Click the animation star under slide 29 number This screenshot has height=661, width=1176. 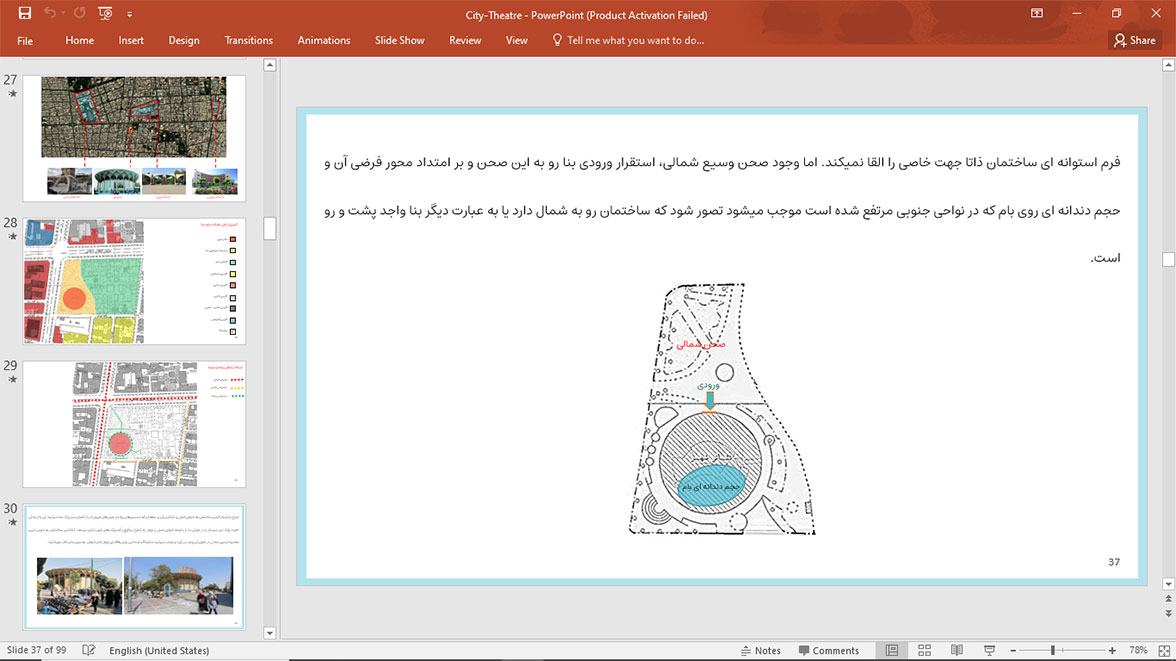tap(12, 380)
